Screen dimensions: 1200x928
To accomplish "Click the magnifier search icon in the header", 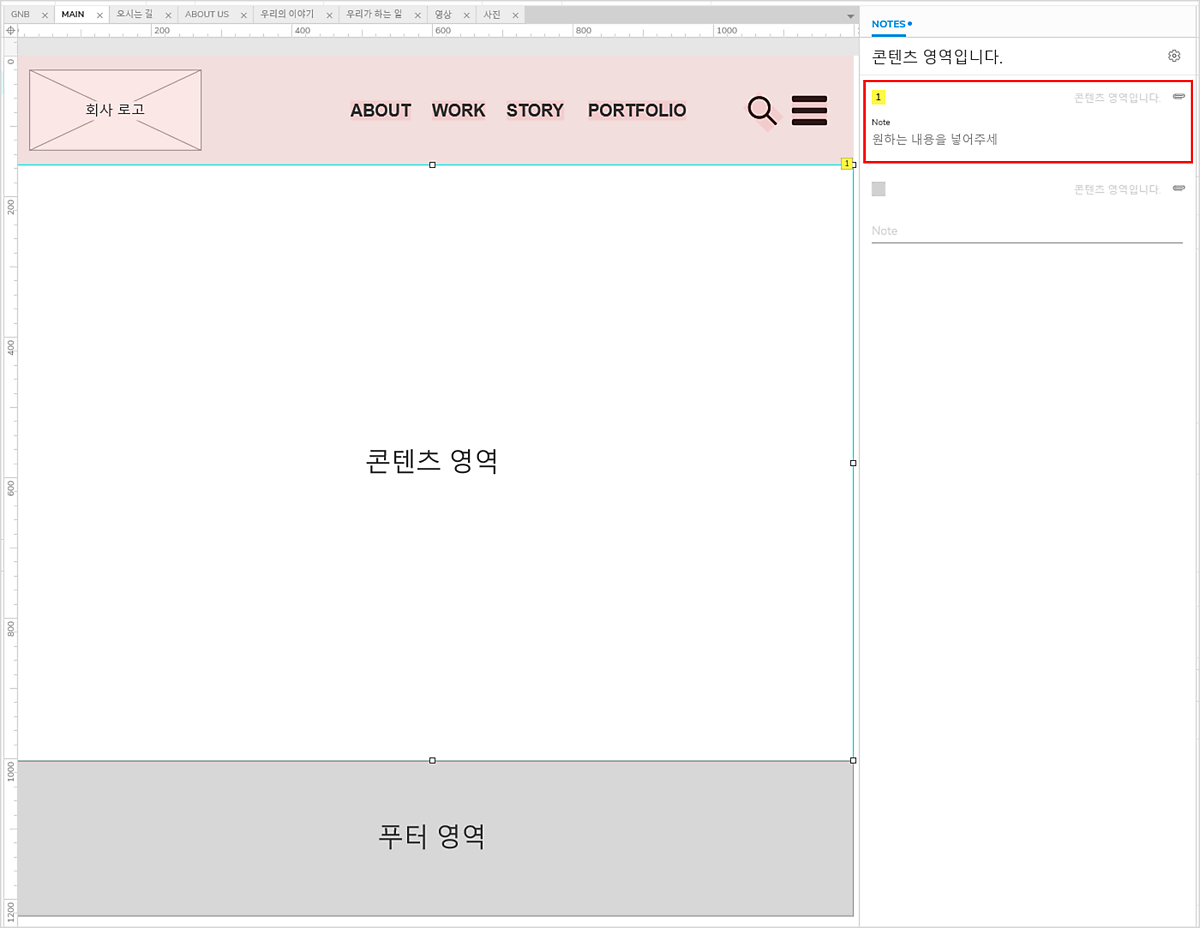I will [x=762, y=110].
